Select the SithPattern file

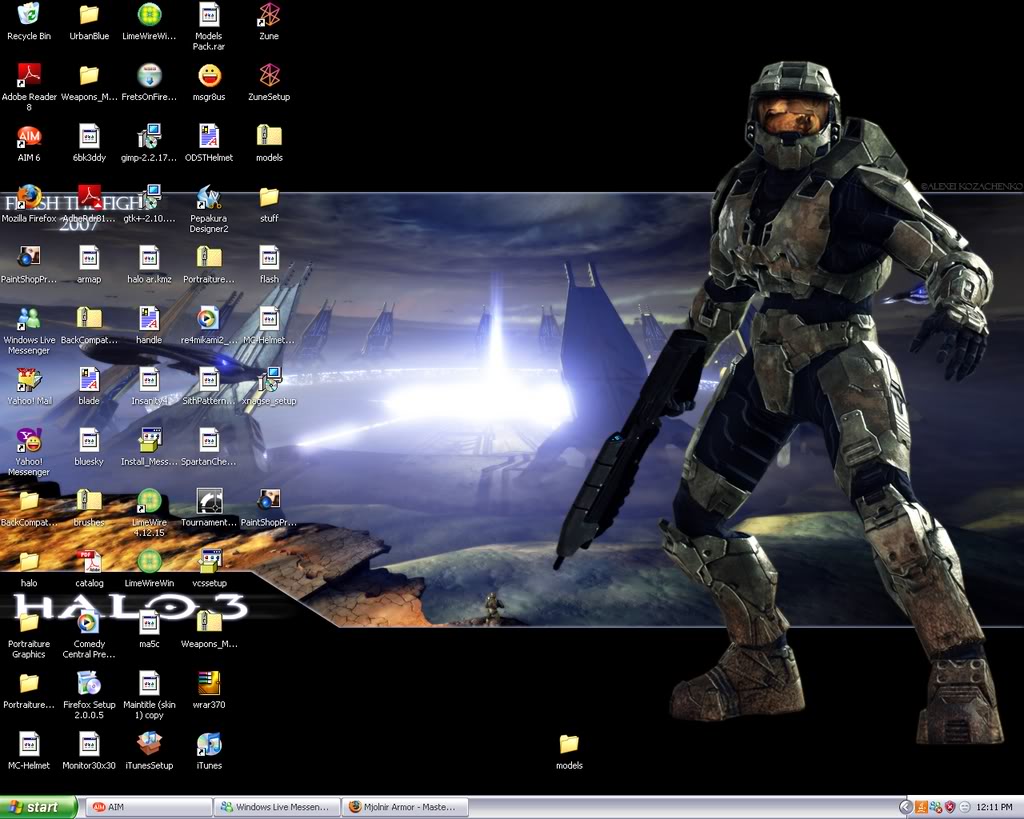[209, 379]
